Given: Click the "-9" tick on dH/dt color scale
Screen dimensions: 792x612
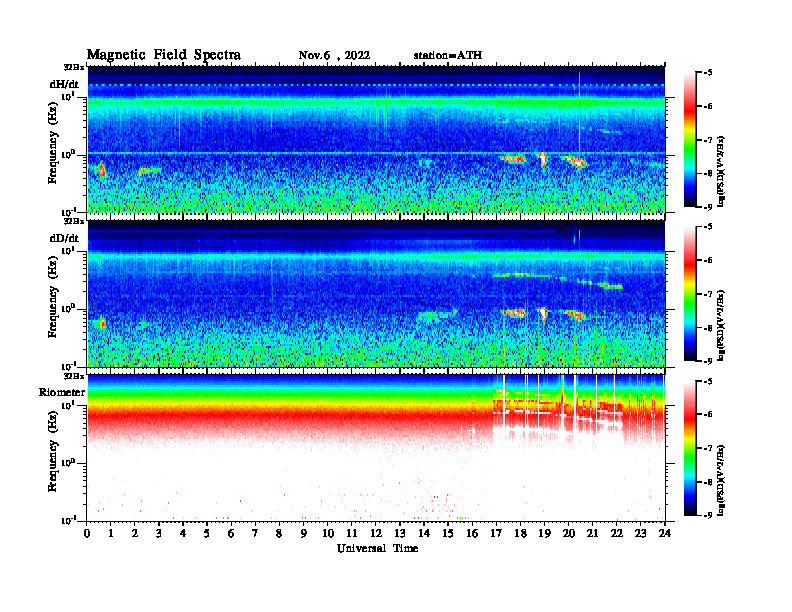Looking at the screenshot, I should coord(708,207).
